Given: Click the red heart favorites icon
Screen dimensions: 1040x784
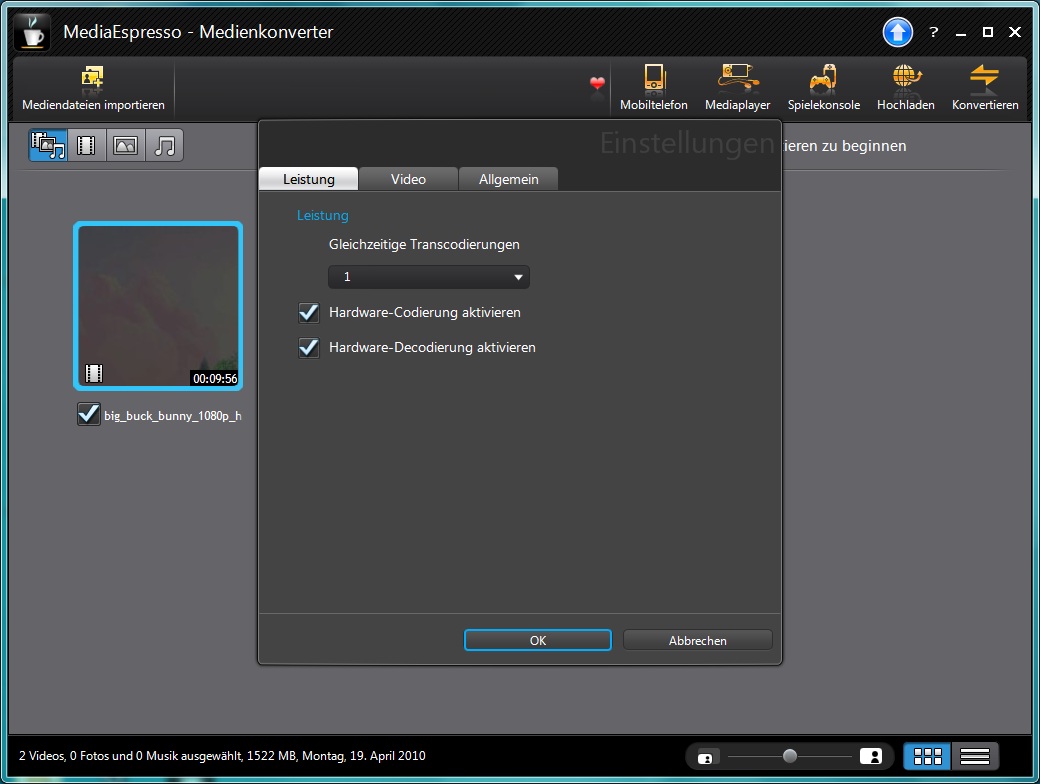Looking at the screenshot, I should tap(597, 83).
